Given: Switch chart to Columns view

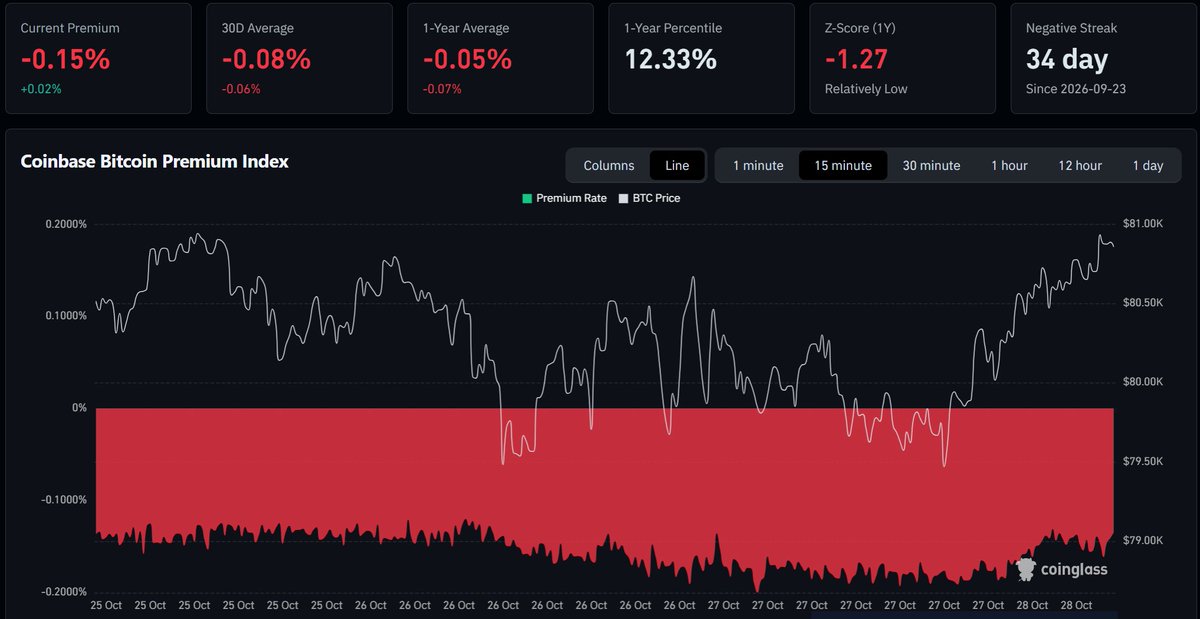Looking at the screenshot, I should click(609, 165).
